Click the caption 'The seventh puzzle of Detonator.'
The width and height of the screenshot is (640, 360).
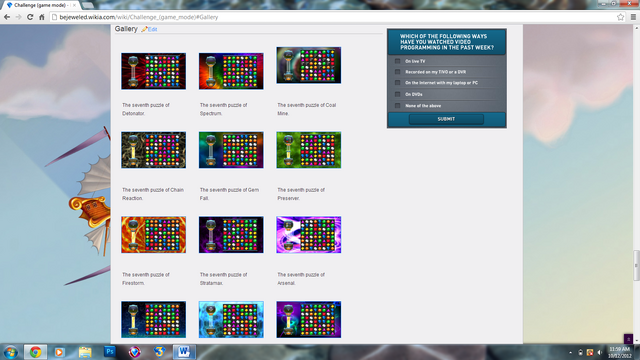point(146,109)
